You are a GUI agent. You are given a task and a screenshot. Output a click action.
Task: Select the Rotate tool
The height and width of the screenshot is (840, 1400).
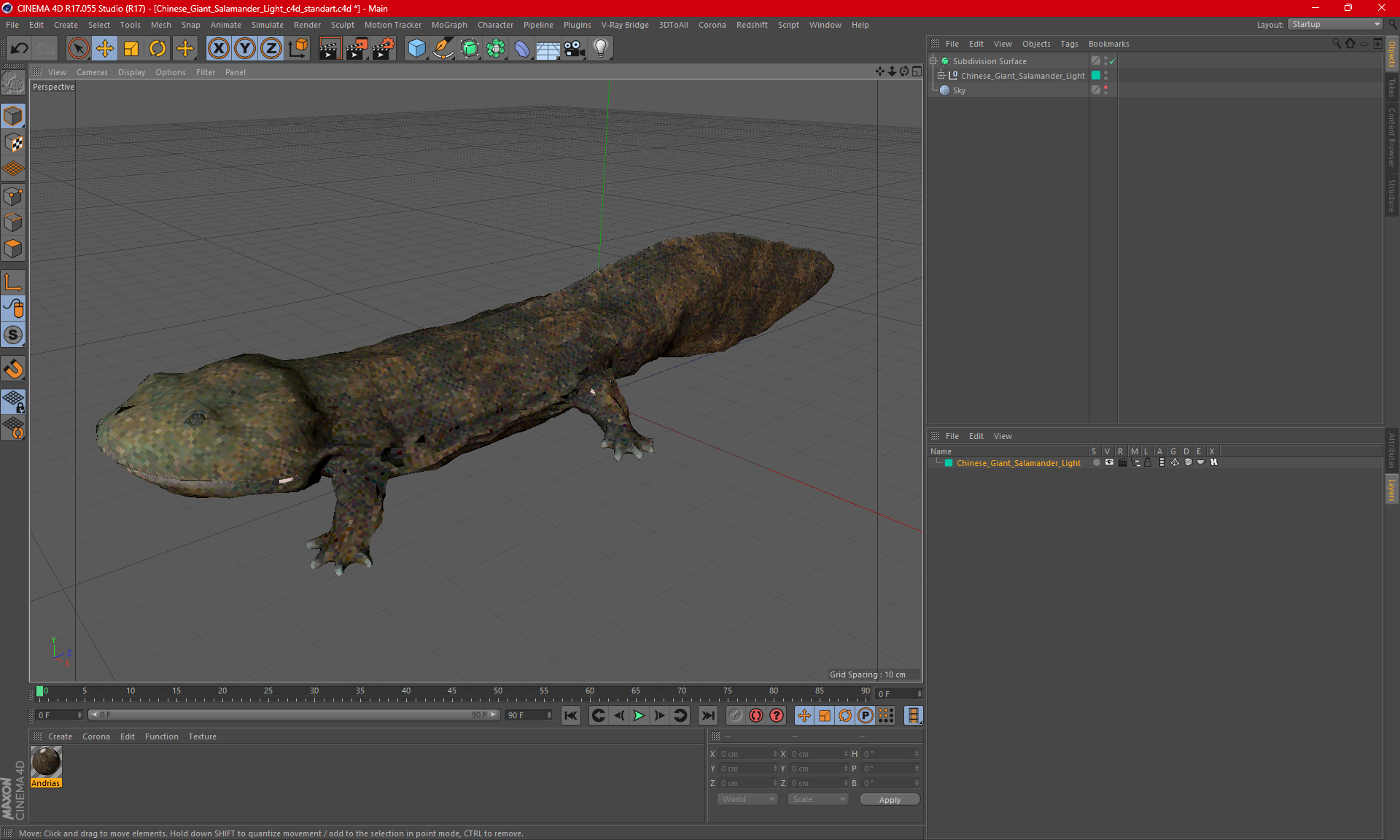[157, 49]
